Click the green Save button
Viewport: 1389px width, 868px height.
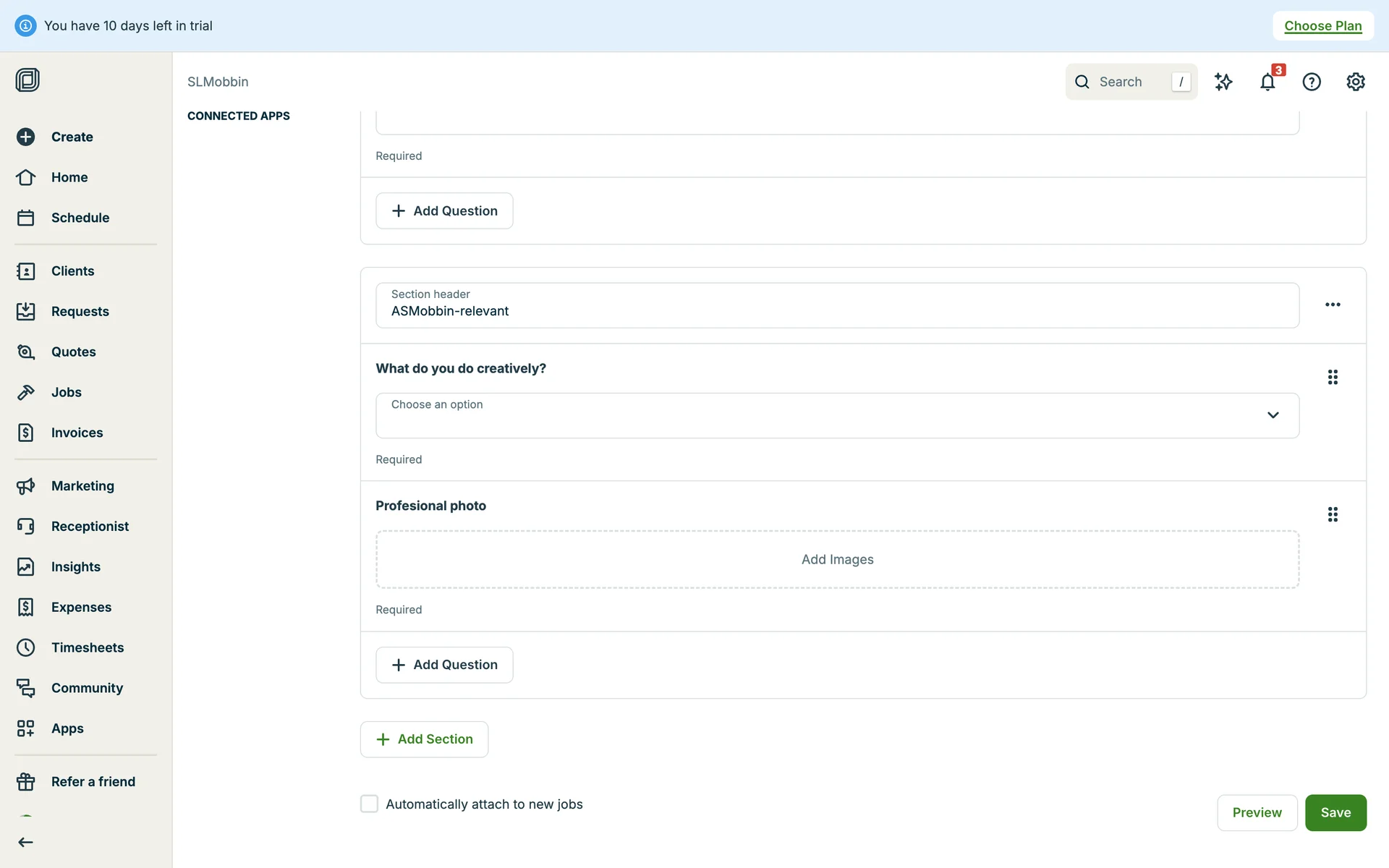click(1335, 812)
